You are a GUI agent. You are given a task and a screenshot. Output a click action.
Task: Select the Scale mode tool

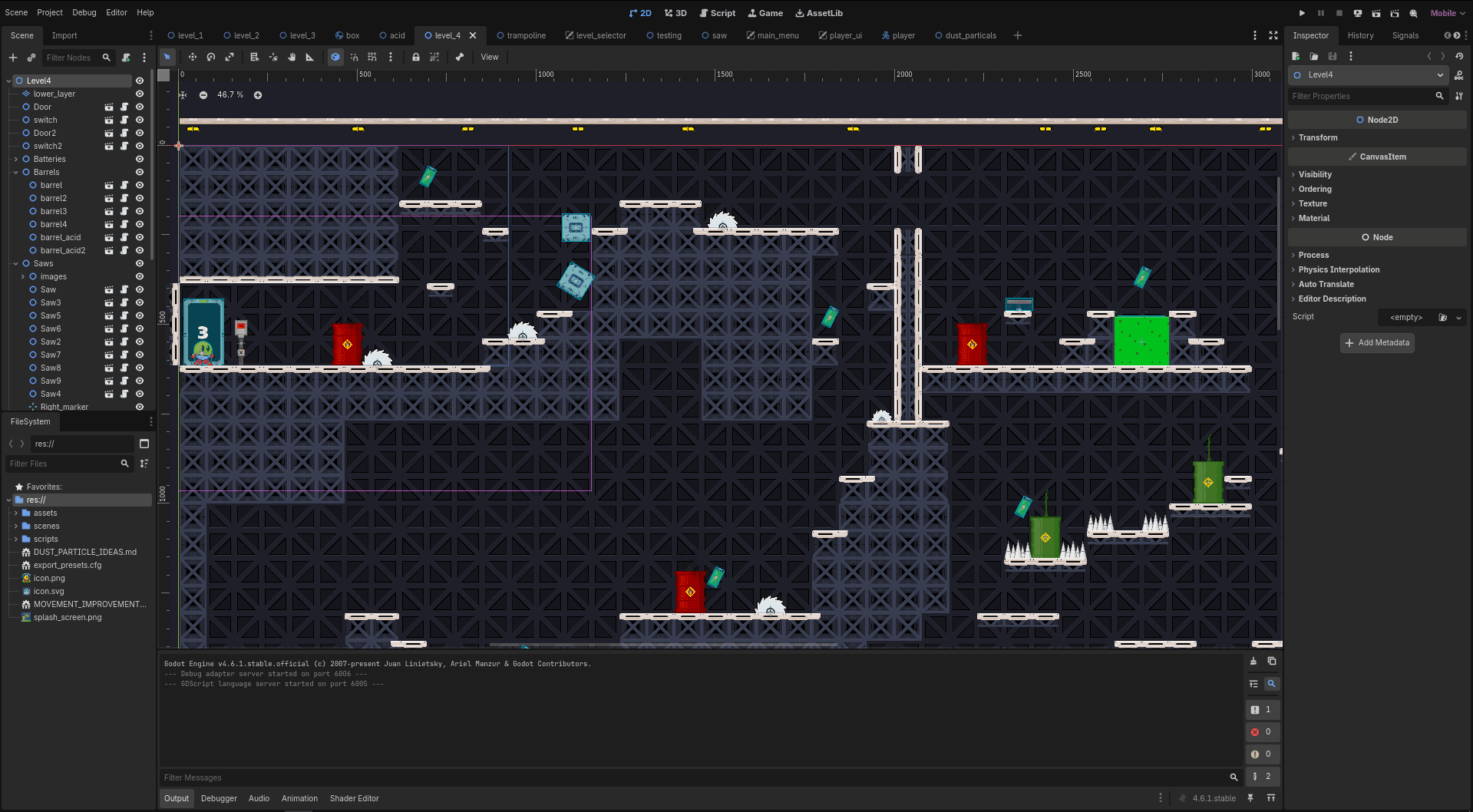pos(230,57)
